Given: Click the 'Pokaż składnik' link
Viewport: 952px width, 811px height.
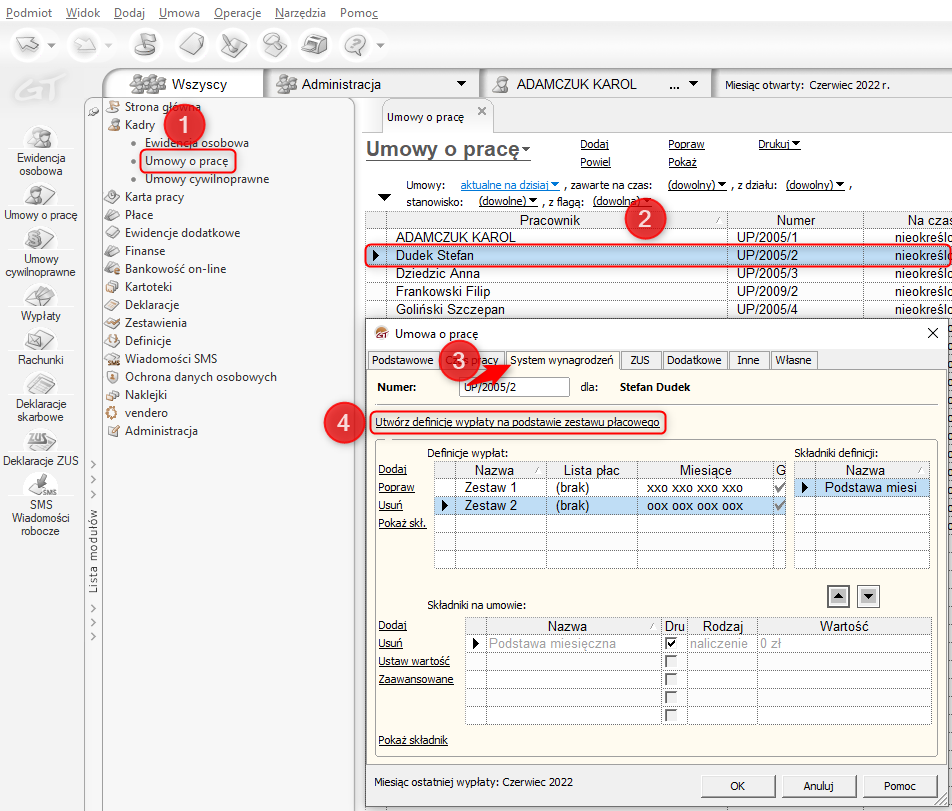Looking at the screenshot, I should (413, 741).
